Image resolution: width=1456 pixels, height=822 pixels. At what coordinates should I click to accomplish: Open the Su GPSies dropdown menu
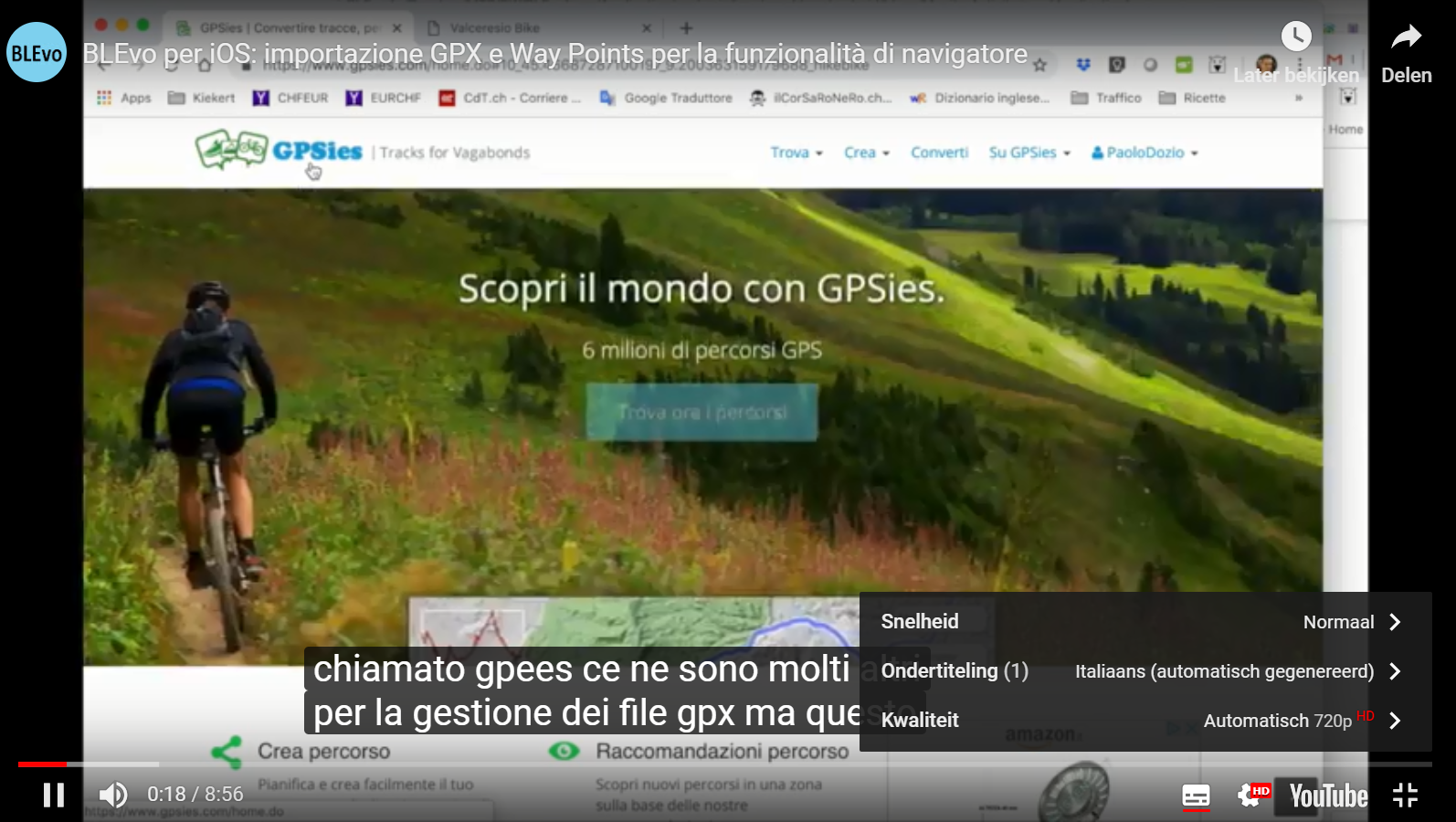pos(1029,153)
